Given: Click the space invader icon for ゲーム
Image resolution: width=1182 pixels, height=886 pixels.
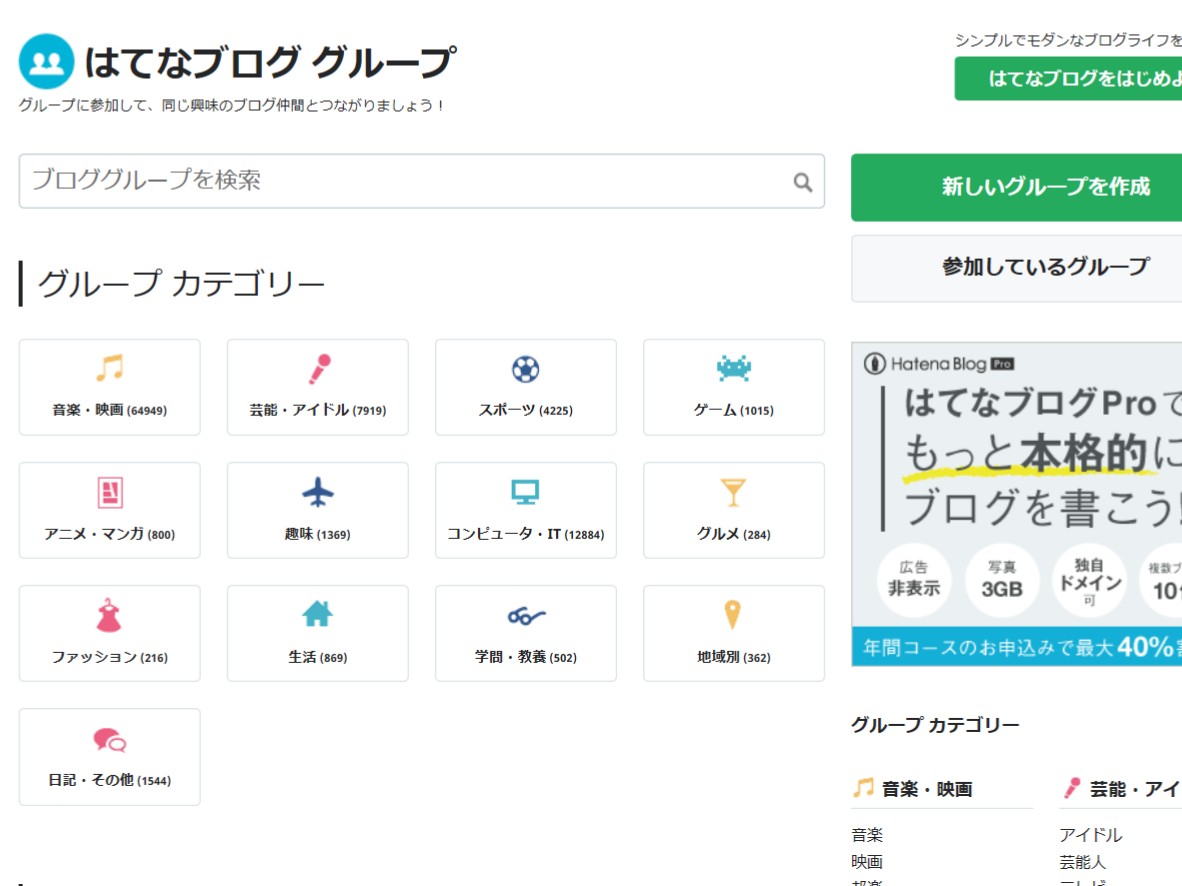Looking at the screenshot, I should [x=733, y=367].
